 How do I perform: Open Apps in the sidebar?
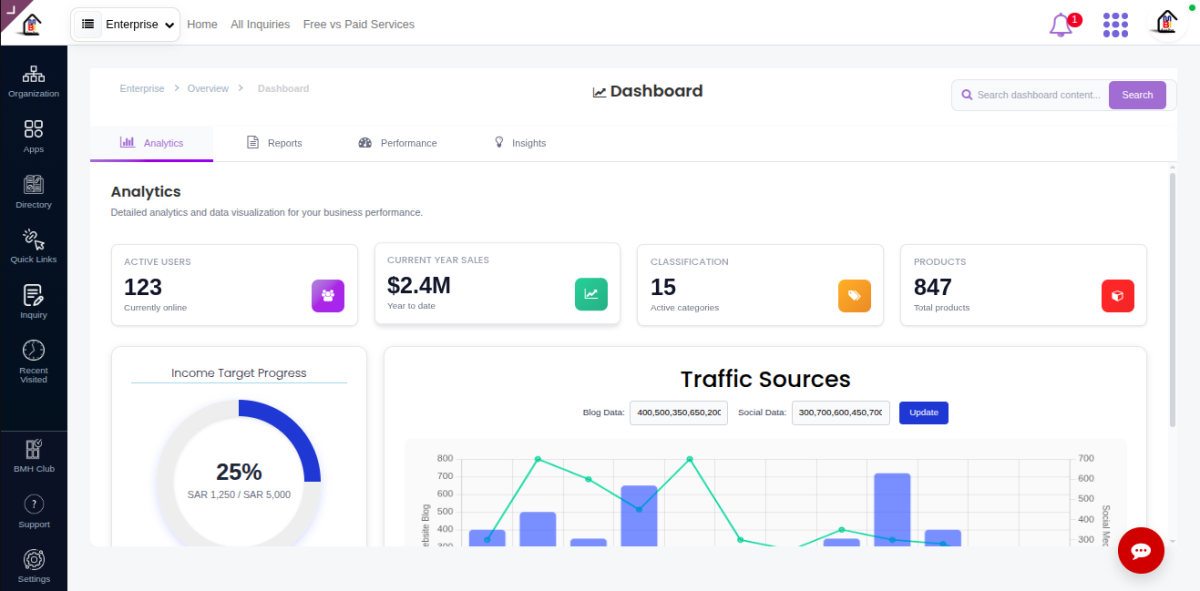tap(33, 136)
